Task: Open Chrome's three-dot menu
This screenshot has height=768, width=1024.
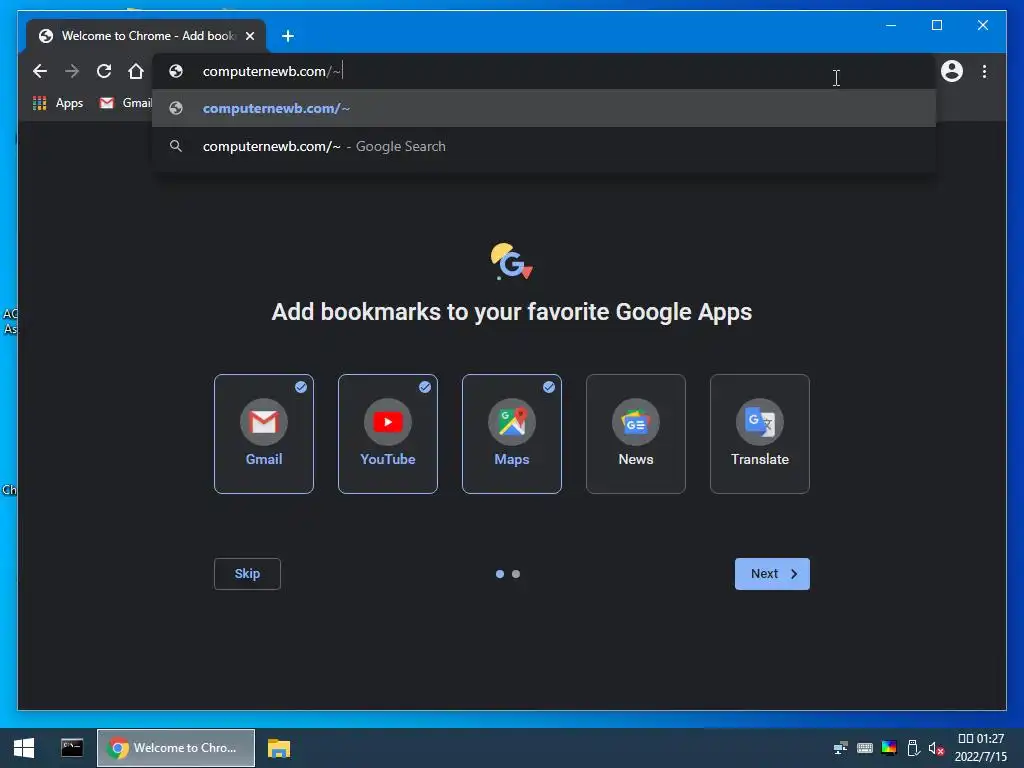Action: pos(984,71)
